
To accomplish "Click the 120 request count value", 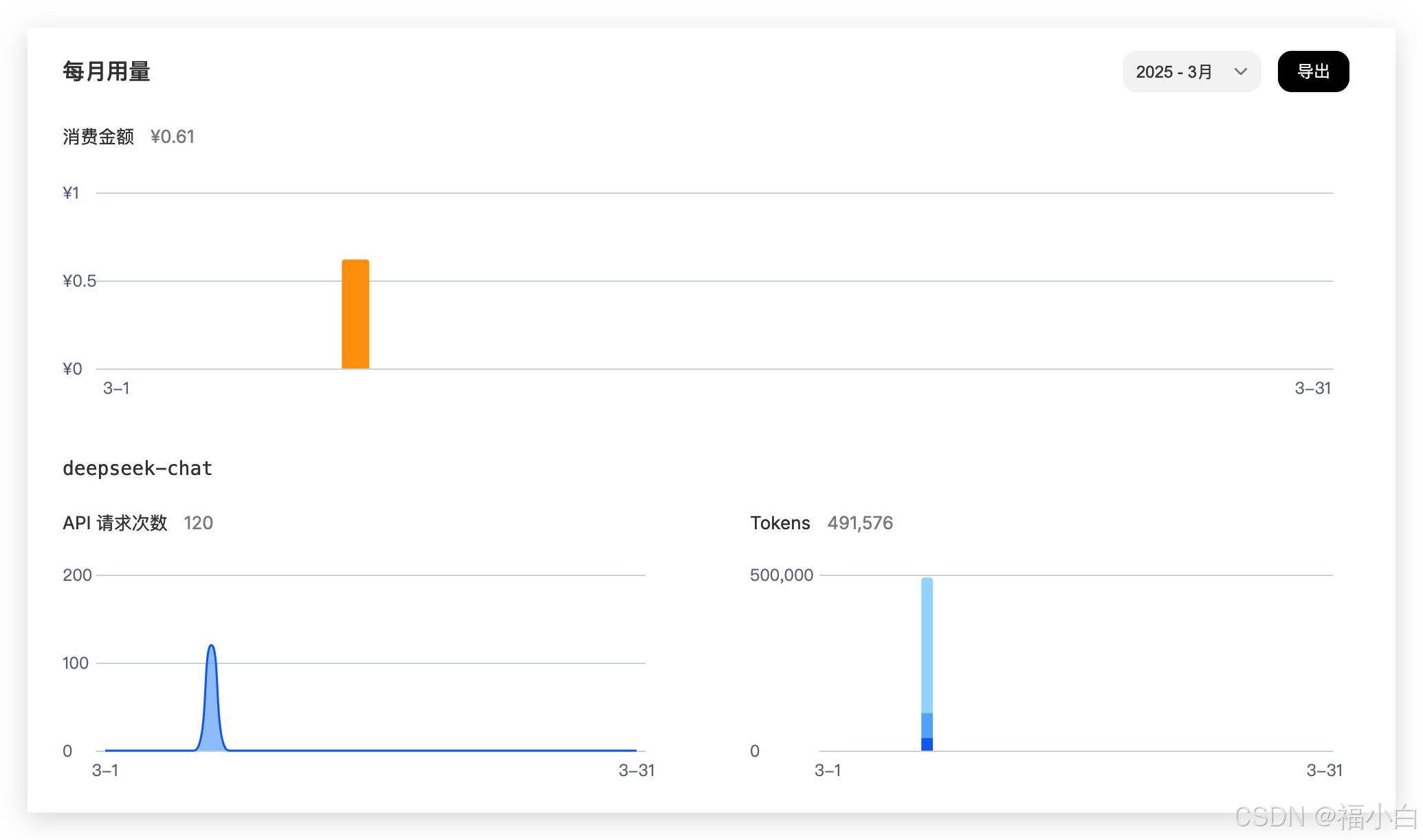I will click(x=198, y=523).
